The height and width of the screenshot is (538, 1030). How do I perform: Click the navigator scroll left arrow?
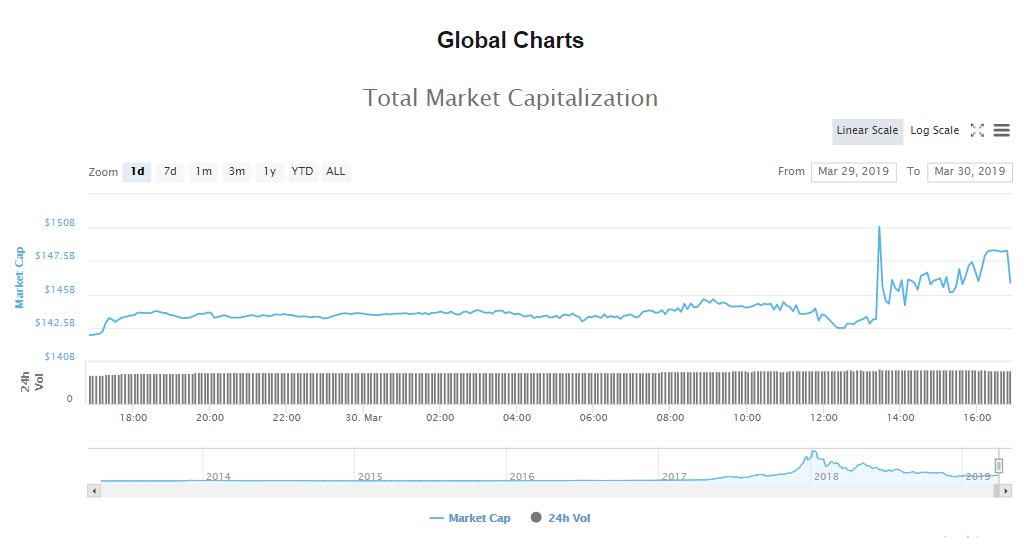[x=95, y=491]
